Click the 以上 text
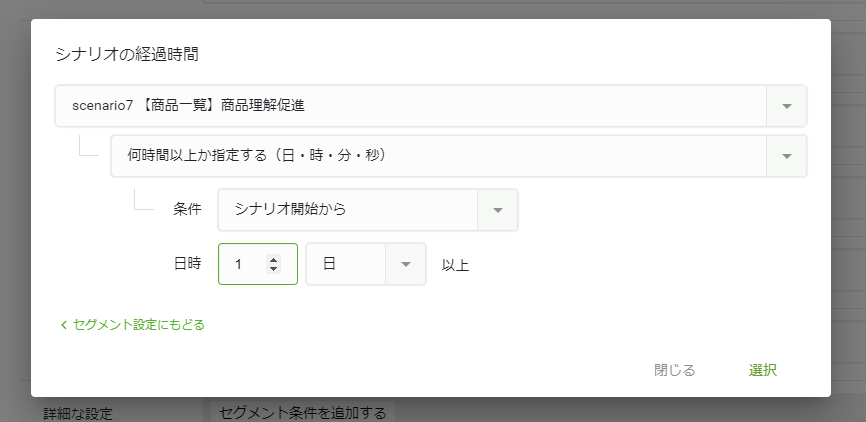Image resolution: width=866 pixels, height=422 pixels. point(455,266)
